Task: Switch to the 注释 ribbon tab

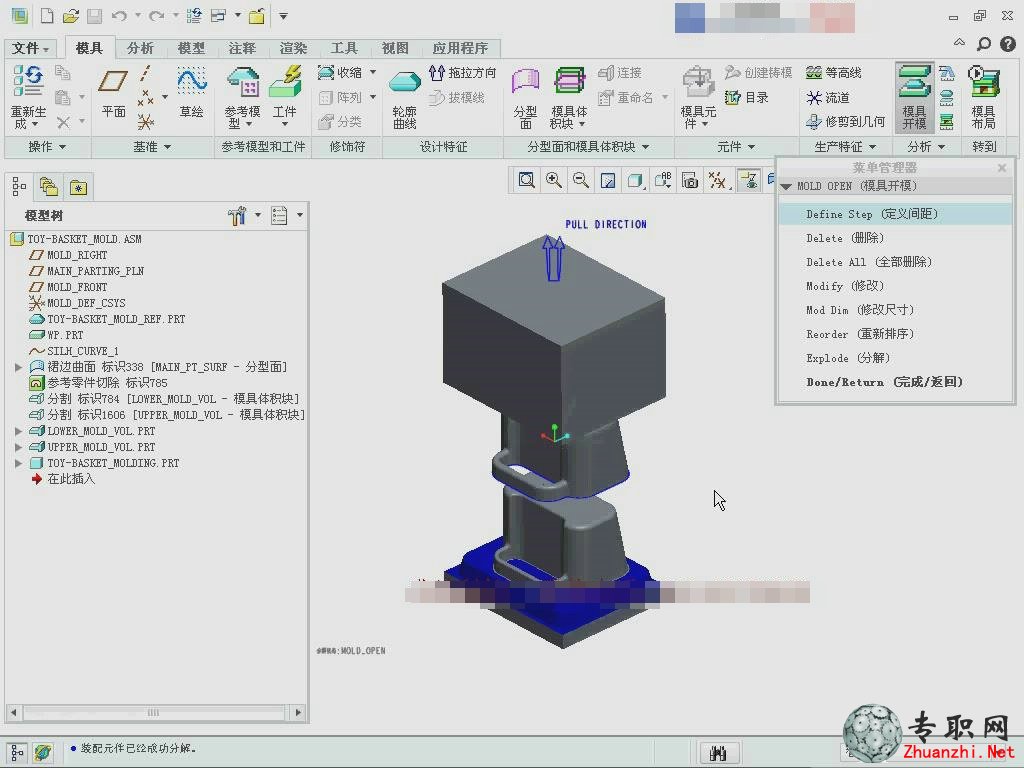Action: point(242,48)
